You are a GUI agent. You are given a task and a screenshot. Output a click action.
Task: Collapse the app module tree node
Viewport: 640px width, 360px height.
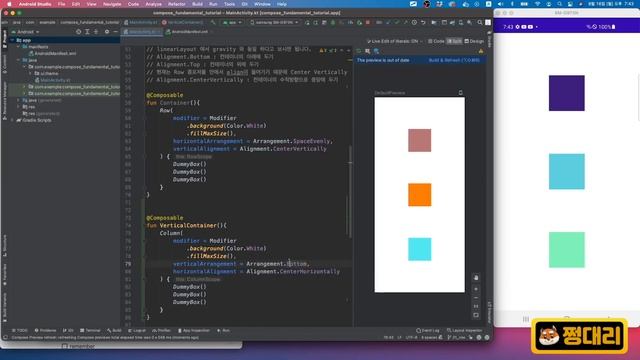pos(13,40)
